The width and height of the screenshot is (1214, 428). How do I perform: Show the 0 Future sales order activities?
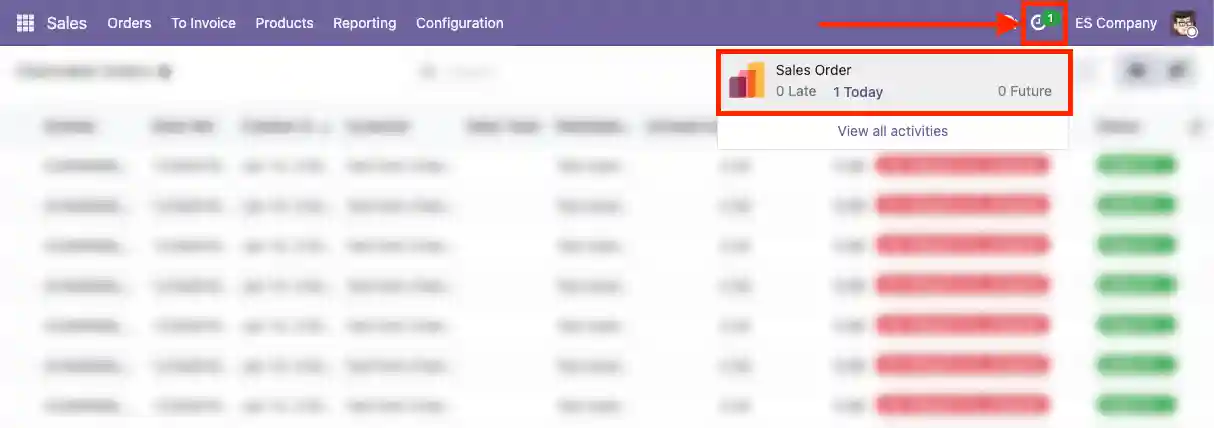[x=1024, y=91]
